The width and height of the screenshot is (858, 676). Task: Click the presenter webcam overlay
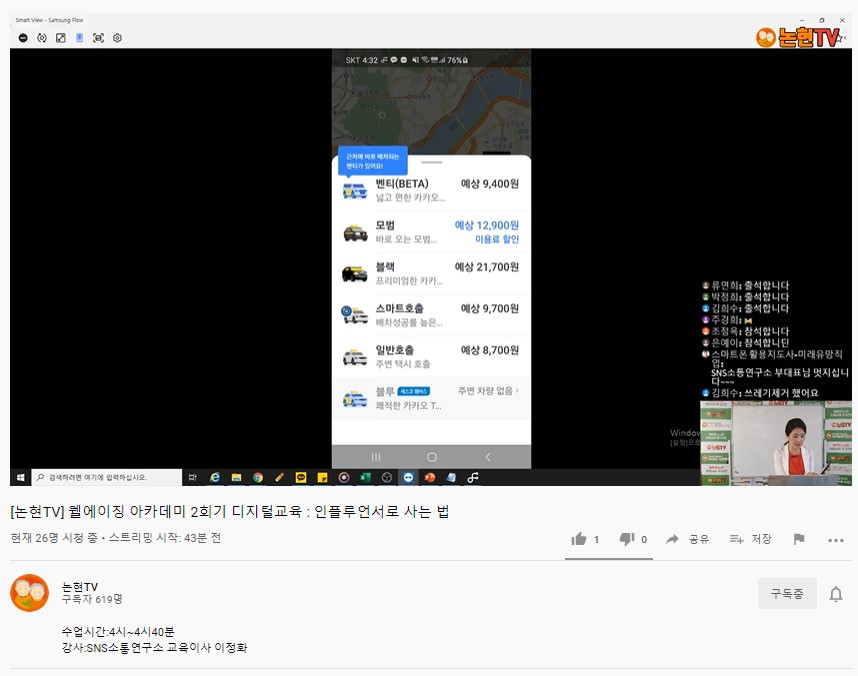coord(776,443)
